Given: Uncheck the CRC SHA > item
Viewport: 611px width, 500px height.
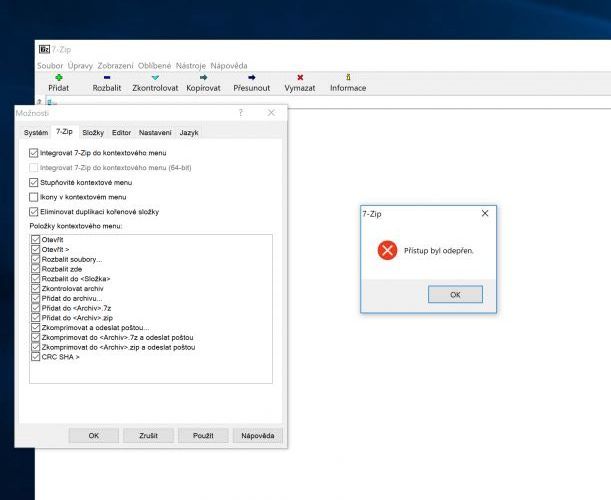Looking at the screenshot, I should tap(35, 357).
